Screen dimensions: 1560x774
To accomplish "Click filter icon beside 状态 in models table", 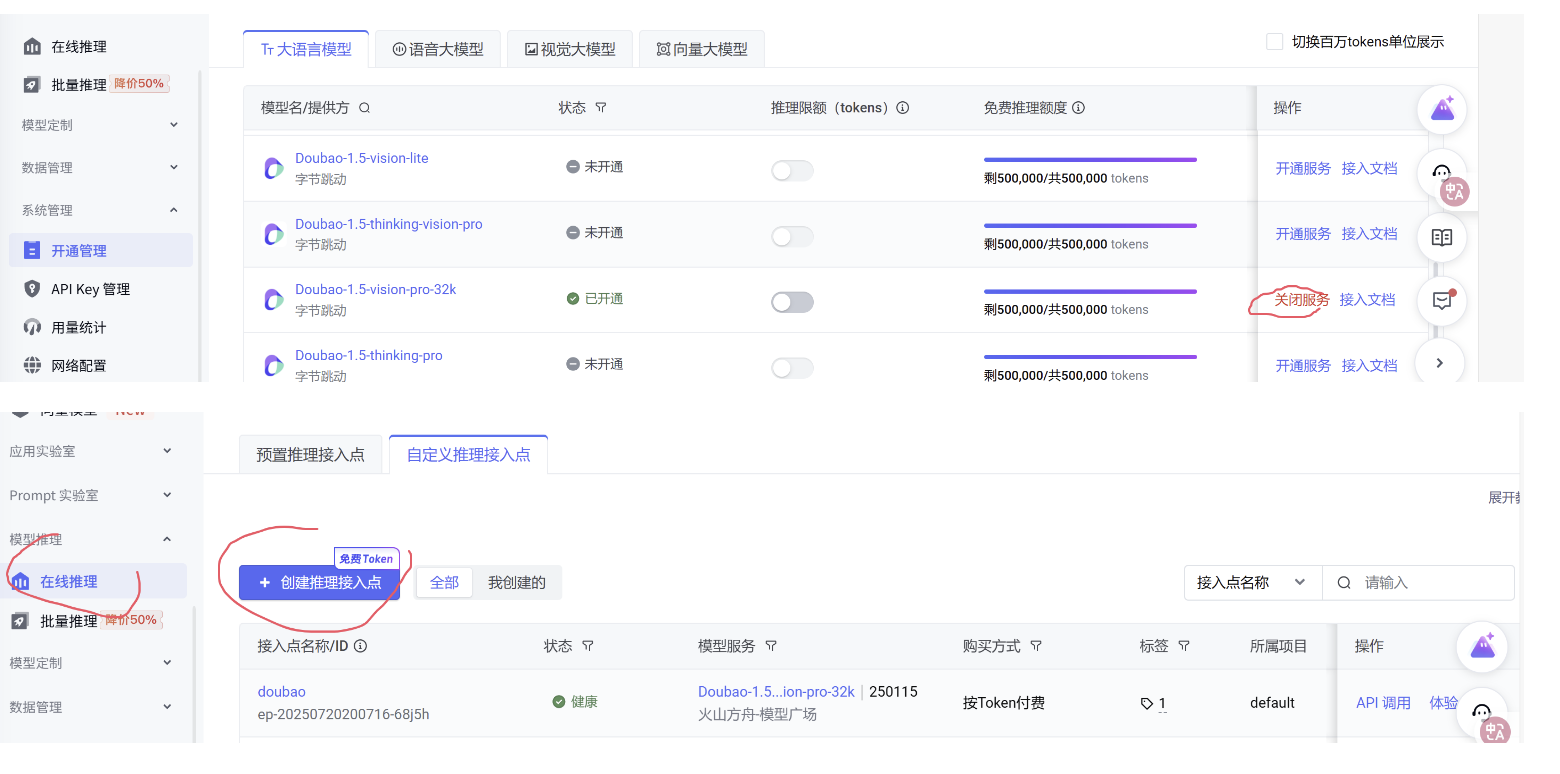I will [x=600, y=108].
